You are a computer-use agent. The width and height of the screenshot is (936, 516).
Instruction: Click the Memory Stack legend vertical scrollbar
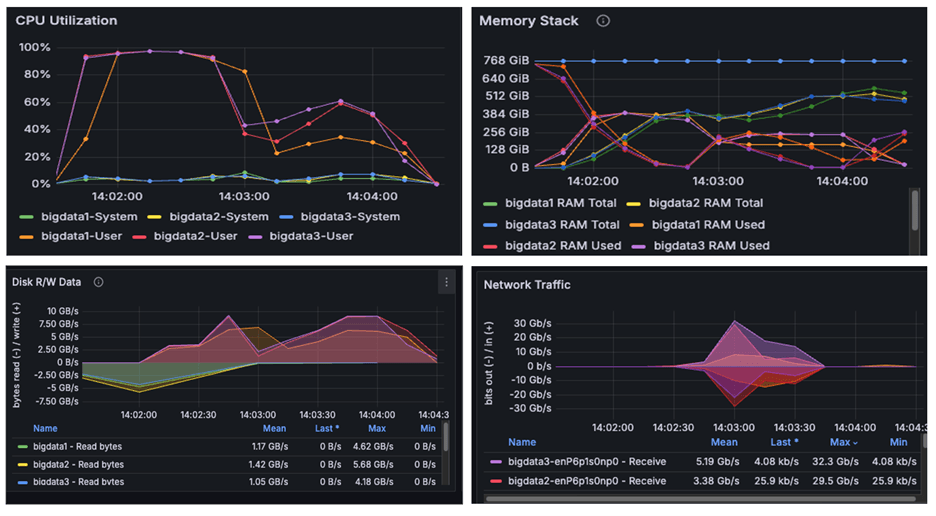point(914,210)
